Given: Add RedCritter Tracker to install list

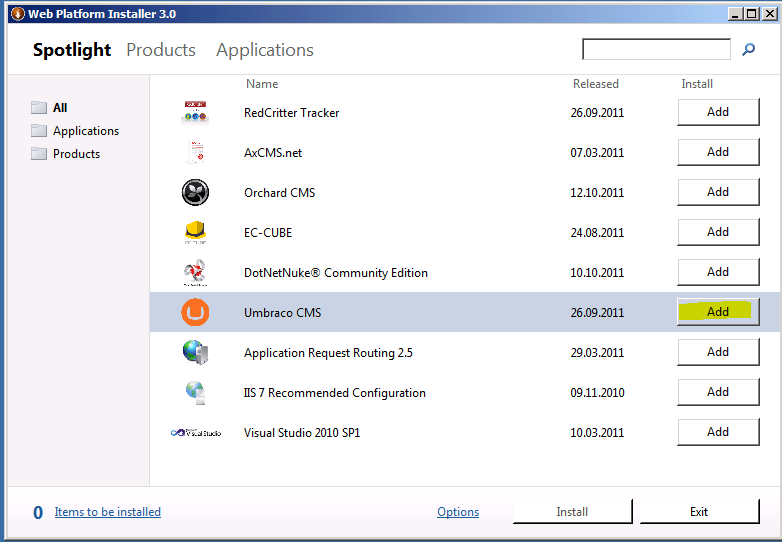Looking at the screenshot, I should click(x=718, y=112).
